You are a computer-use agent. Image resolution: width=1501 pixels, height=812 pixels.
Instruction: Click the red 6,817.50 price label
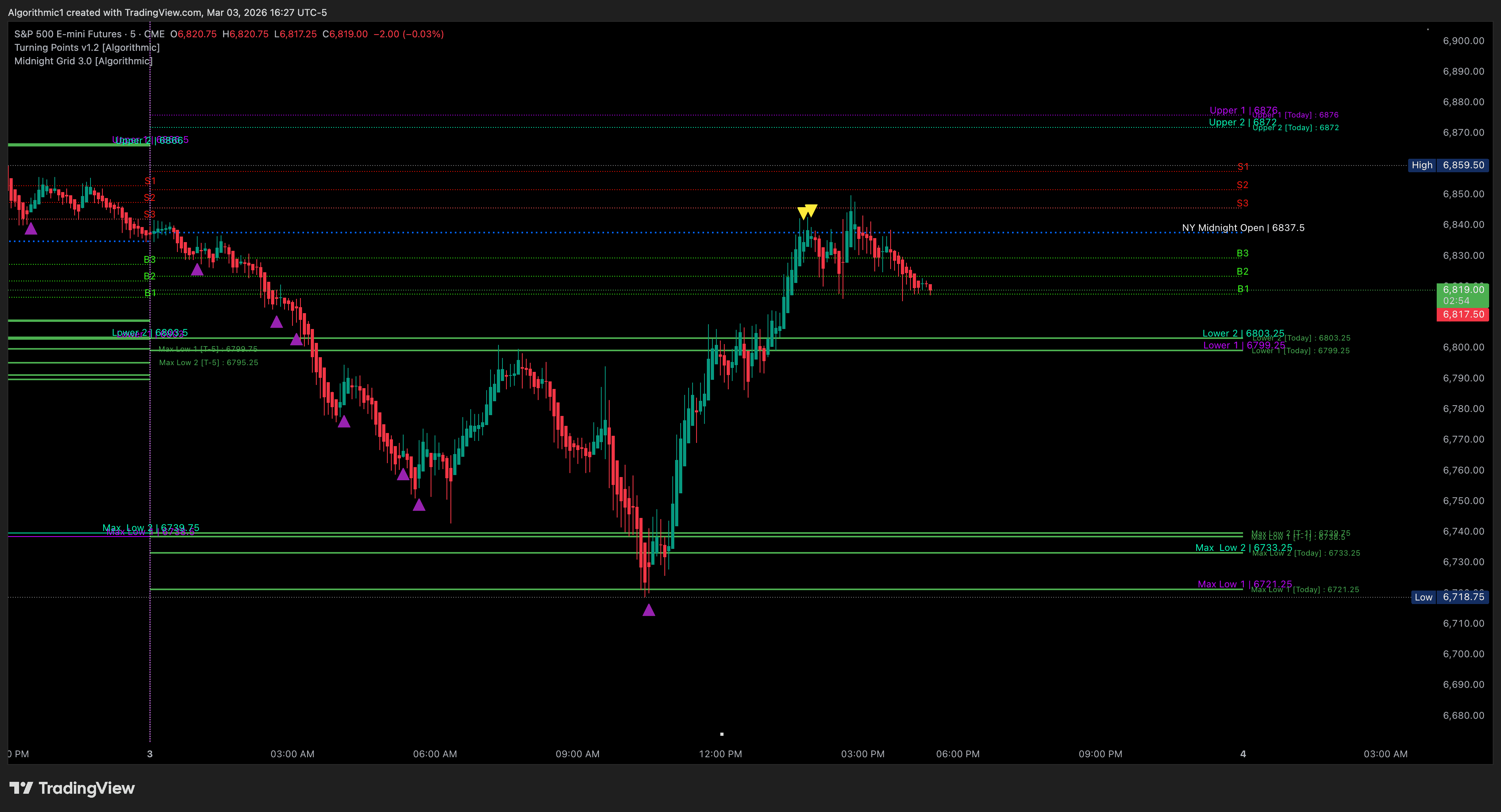click(x=1463, y=314)
